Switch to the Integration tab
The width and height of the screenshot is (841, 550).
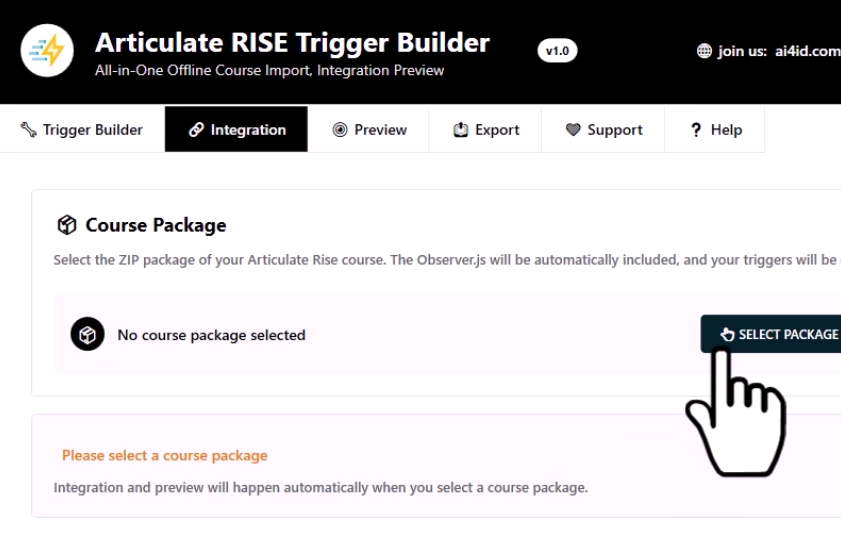point(237,130)
